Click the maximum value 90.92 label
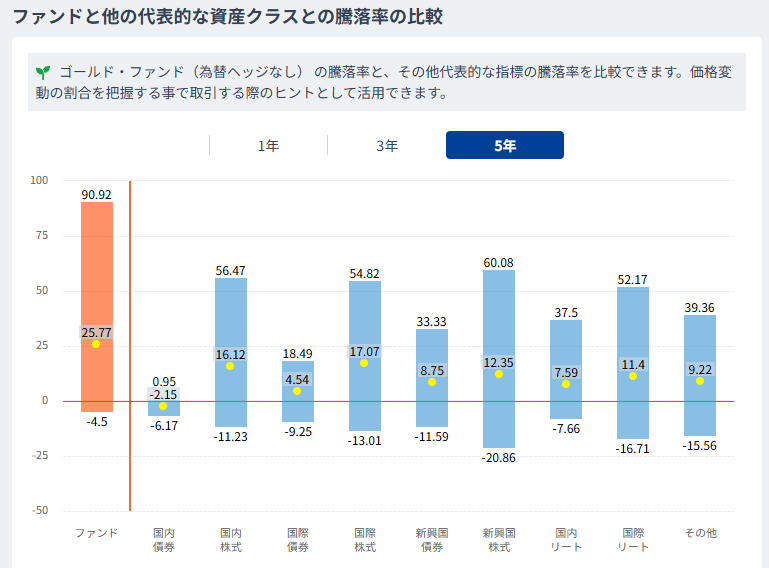 point(97,195)
